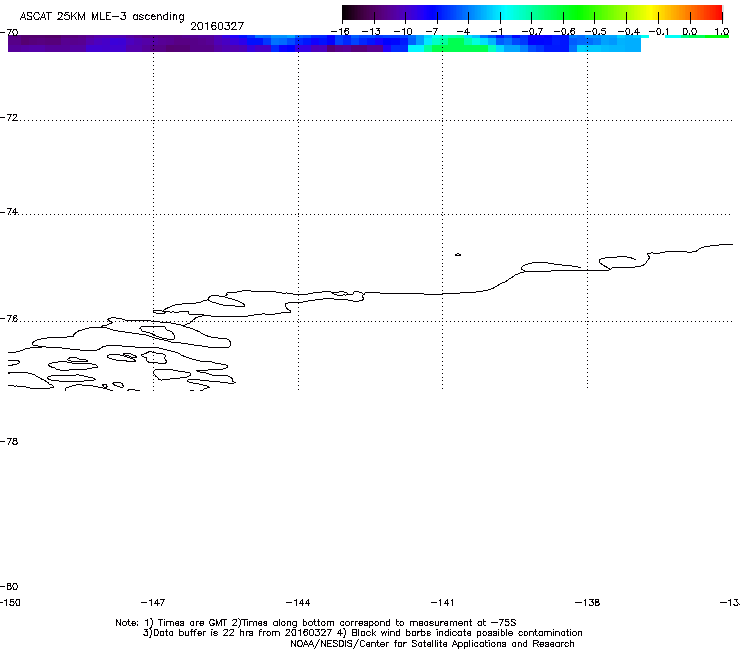
Task: Click the latitude label "-76"
Action: pos(9,319)
